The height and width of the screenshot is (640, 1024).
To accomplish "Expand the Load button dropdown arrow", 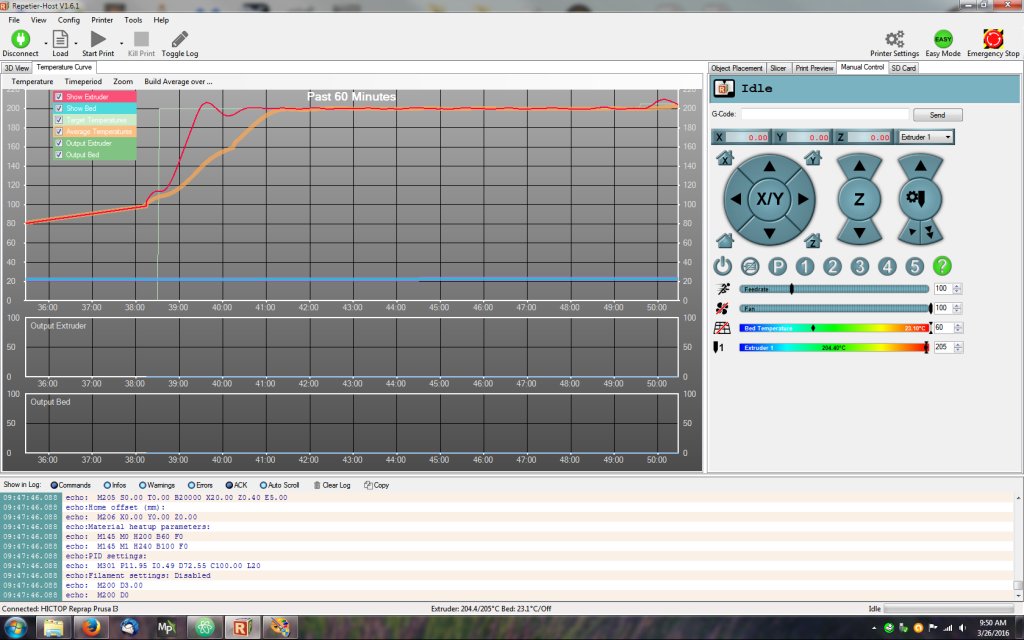I will click(x=74, y=42).
